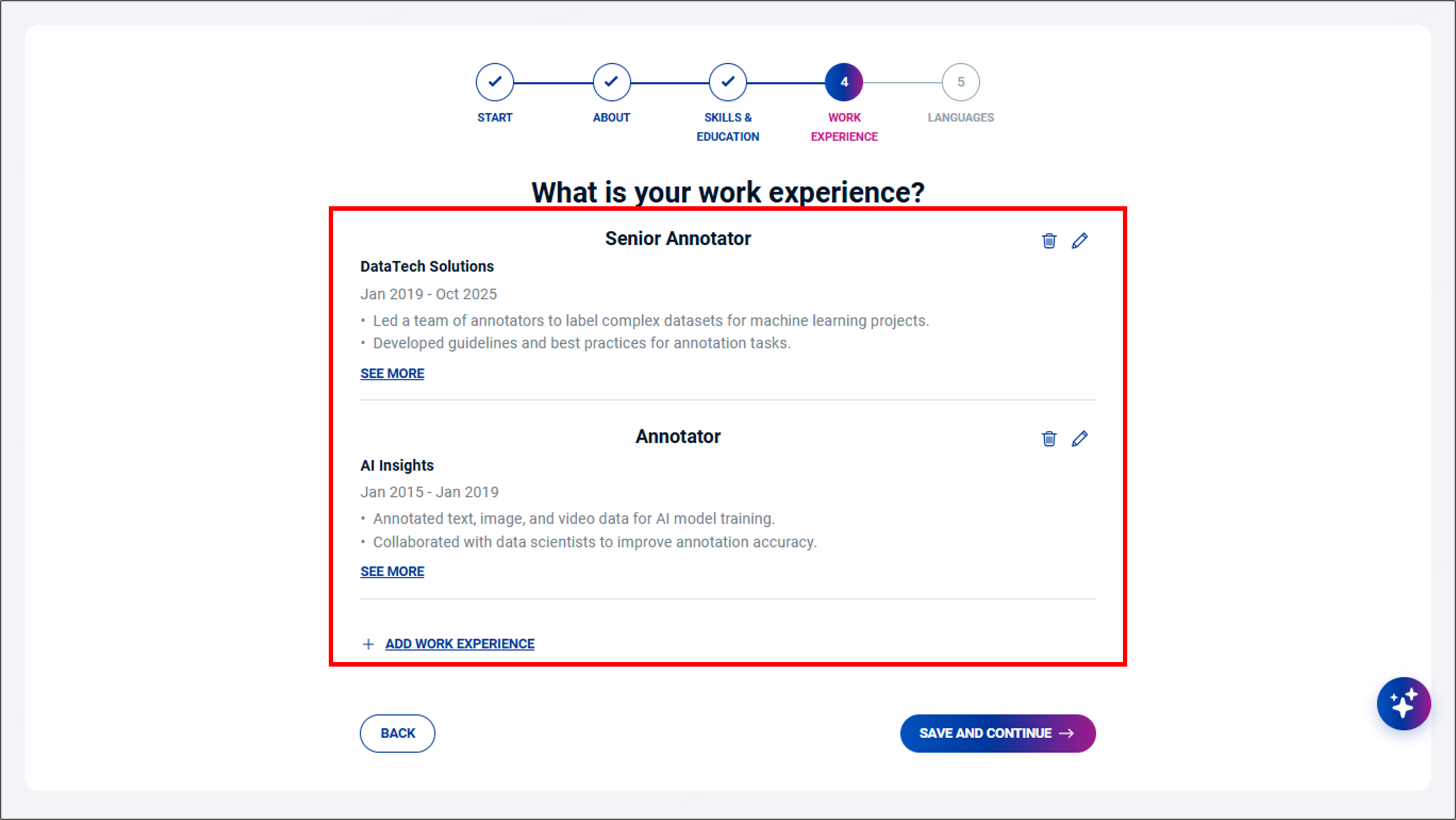Click the Languages step label
Viewport: 1456px width, 820px height.
pos(961,117)
